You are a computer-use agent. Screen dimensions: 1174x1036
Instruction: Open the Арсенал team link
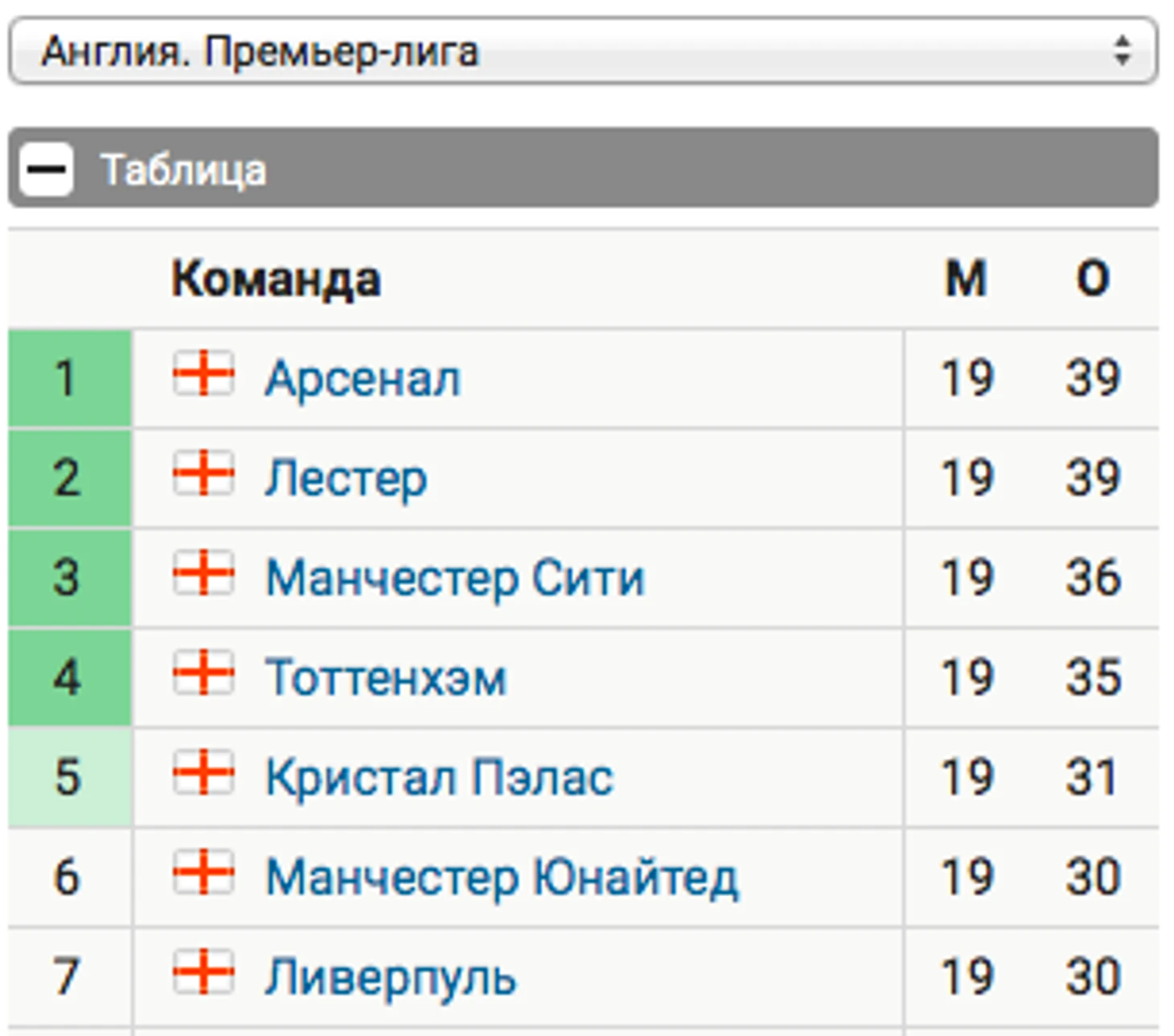click(x=363, y=378)
